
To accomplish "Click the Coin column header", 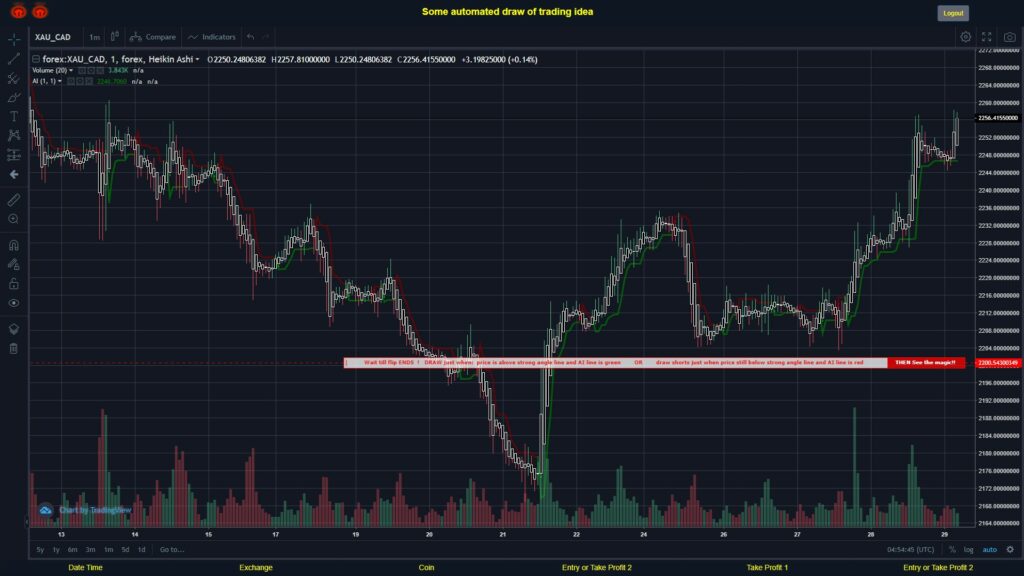I will point(426,568).
